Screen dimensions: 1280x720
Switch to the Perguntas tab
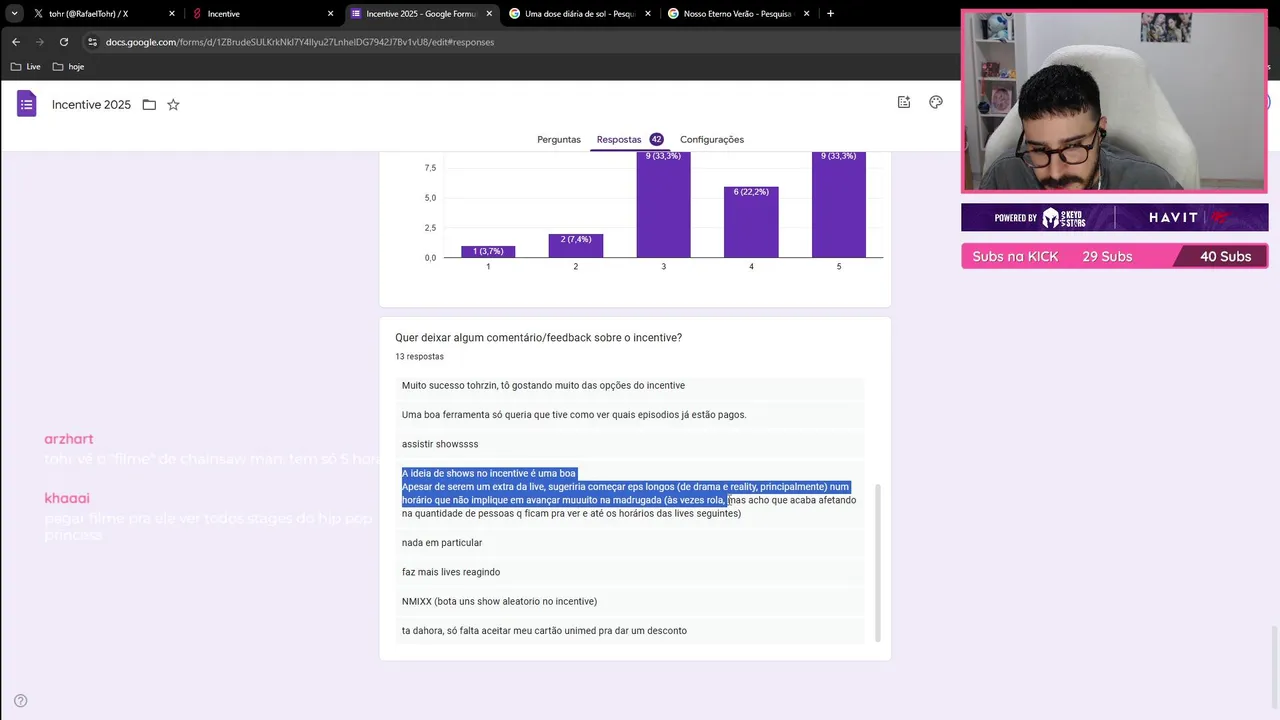[559, 140]
